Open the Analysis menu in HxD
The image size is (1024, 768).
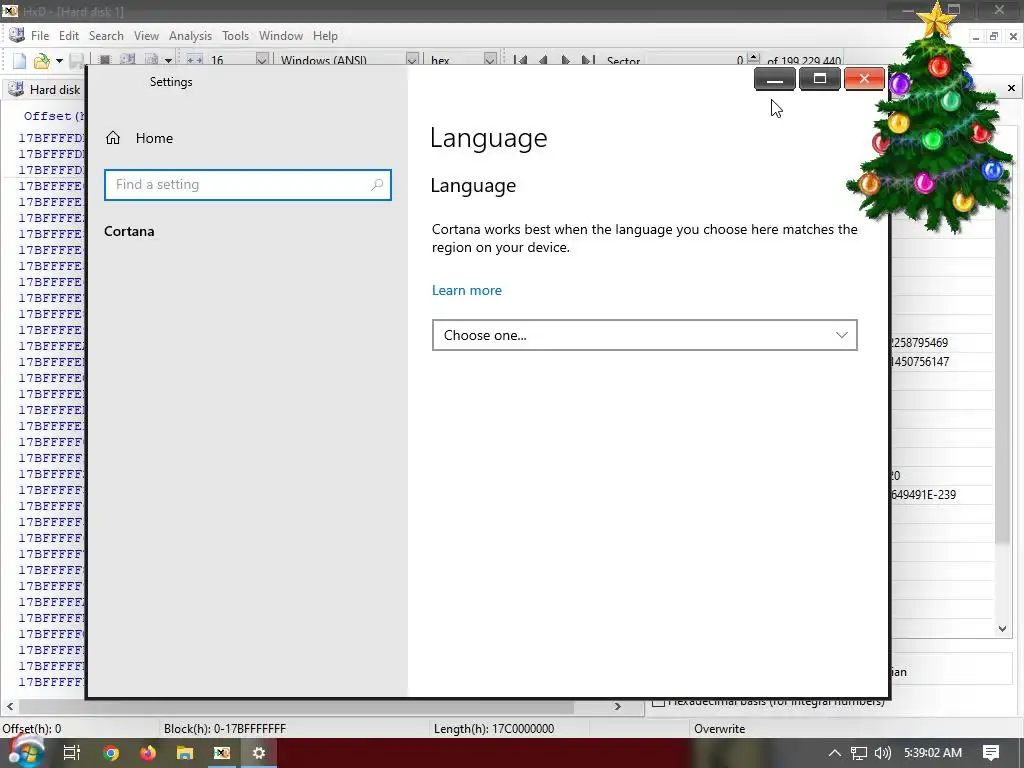(190, 36)
